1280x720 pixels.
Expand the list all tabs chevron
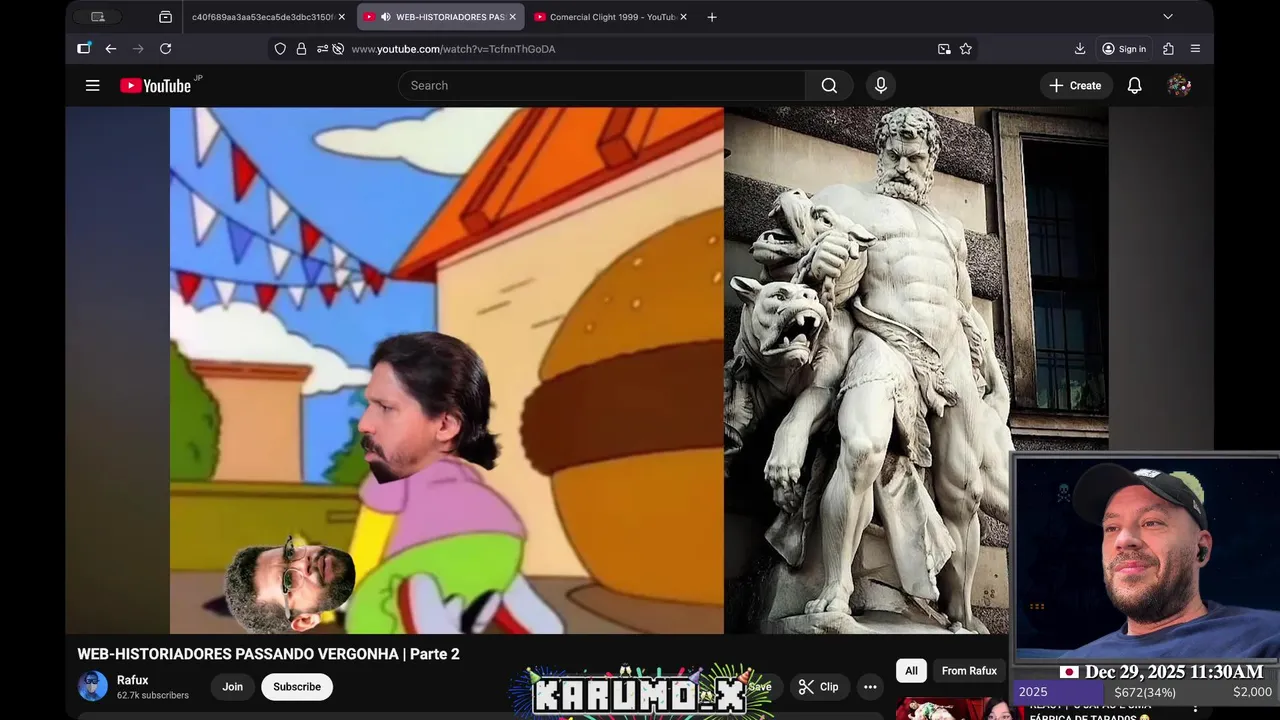pos(1168,17)
